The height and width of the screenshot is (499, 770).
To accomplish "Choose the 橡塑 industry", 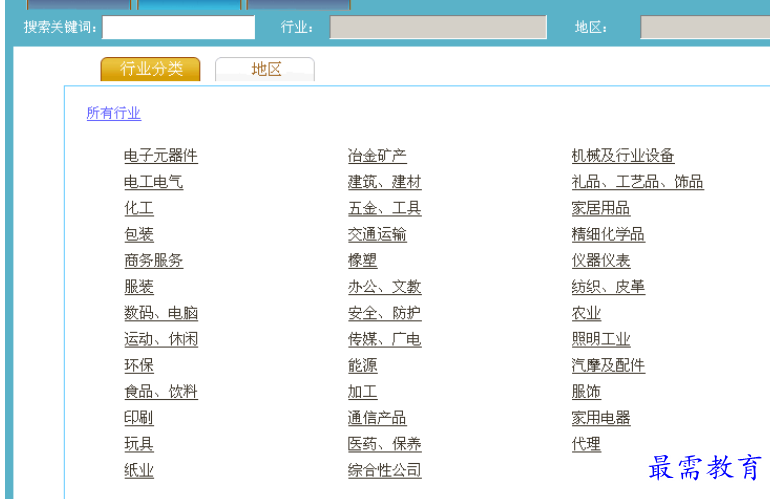I will (x=362, y=260).
